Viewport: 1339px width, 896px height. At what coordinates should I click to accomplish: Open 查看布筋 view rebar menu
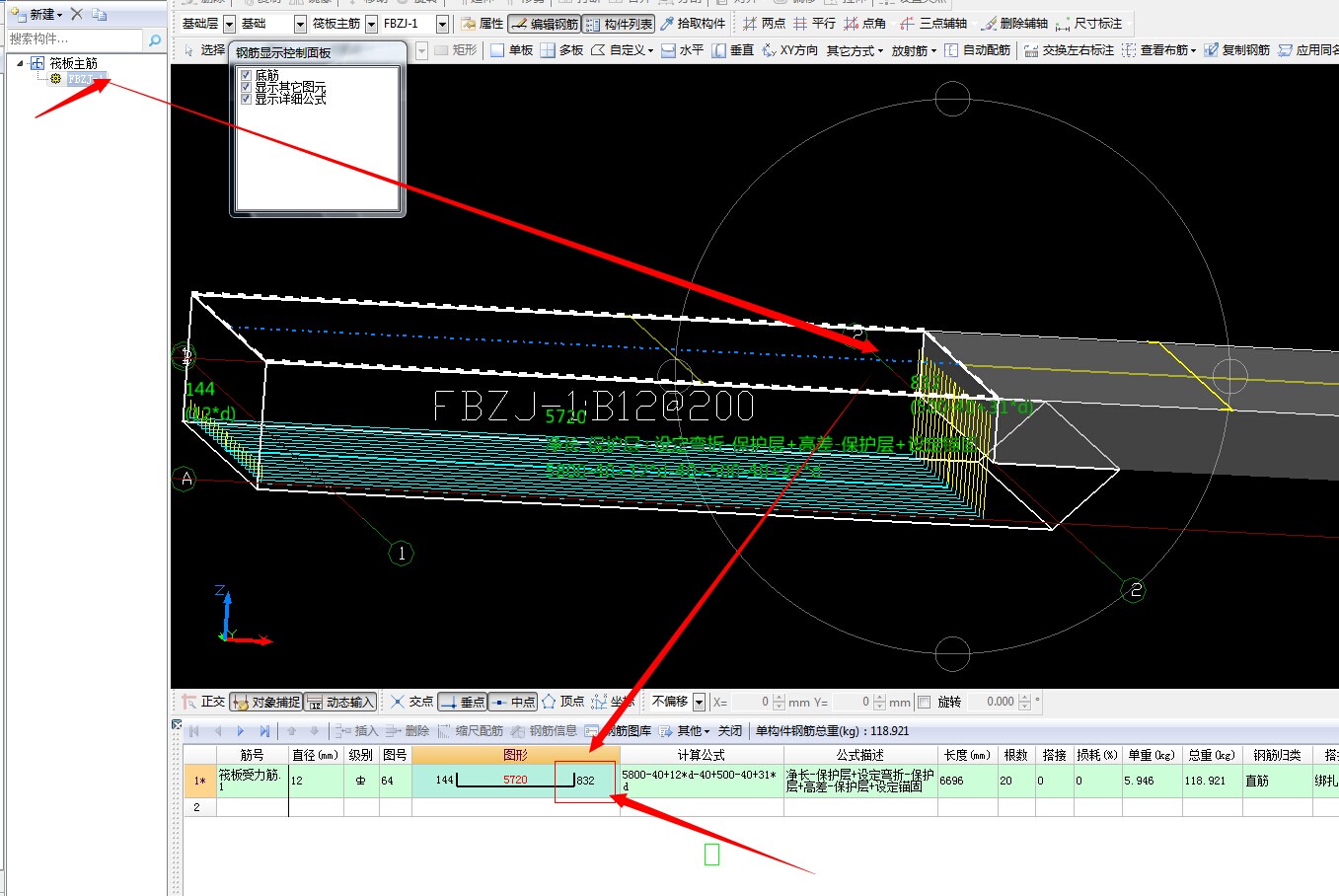pos(1158,49)
